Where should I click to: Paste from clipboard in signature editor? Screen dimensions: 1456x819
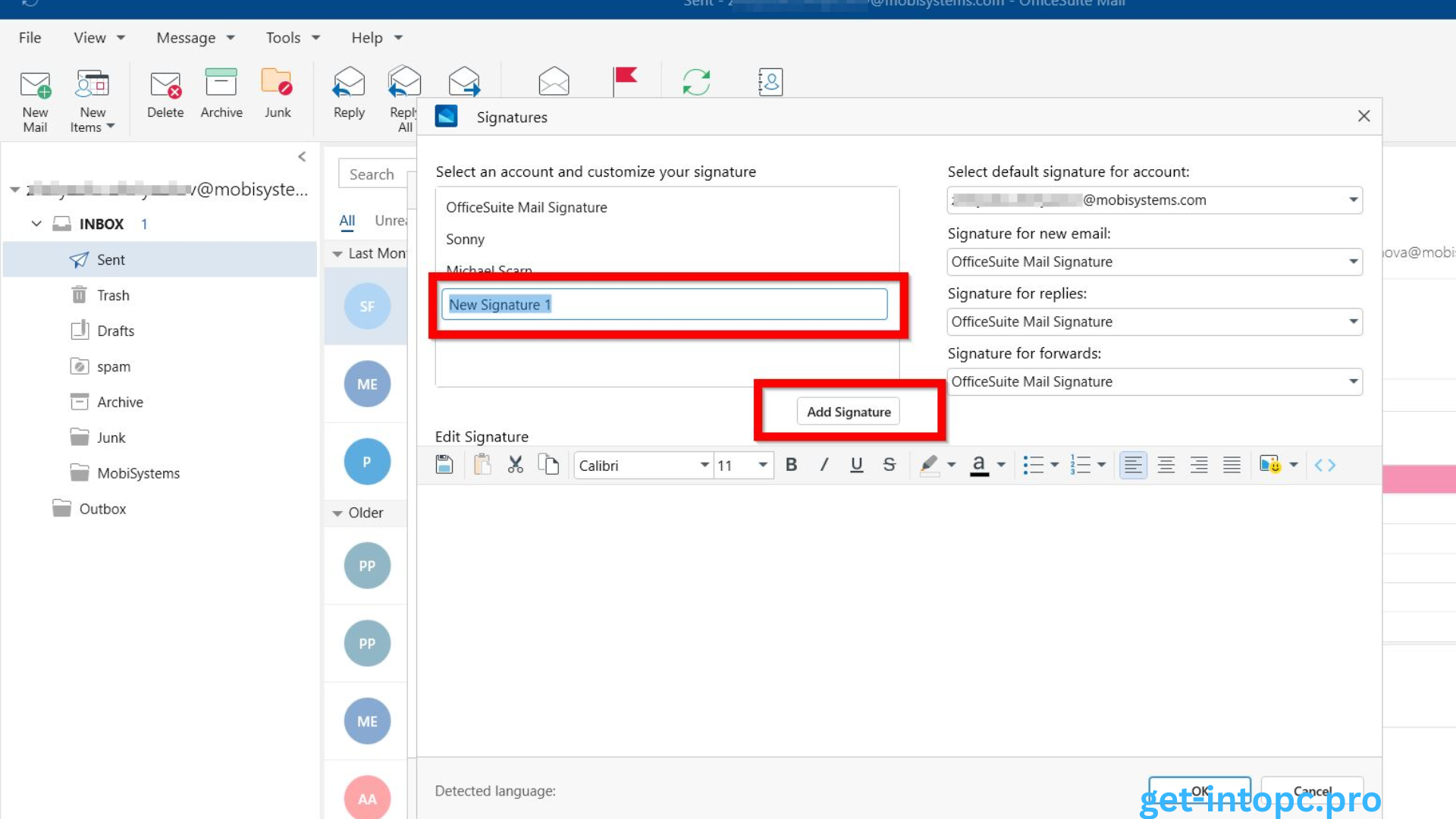(x=482, y=465)
